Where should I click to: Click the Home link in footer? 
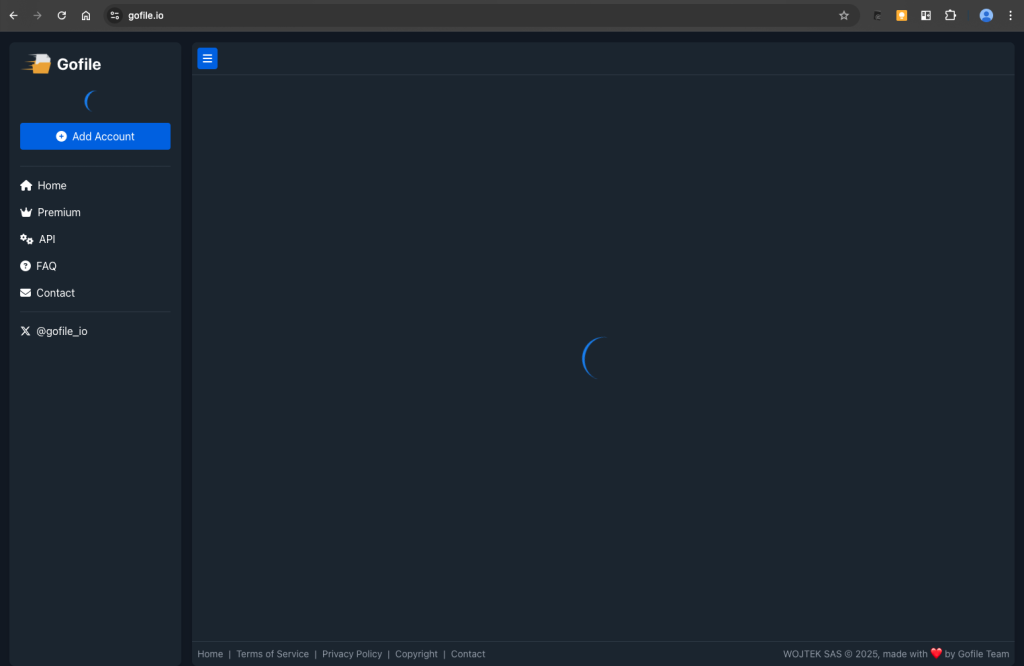pos(210,654)
